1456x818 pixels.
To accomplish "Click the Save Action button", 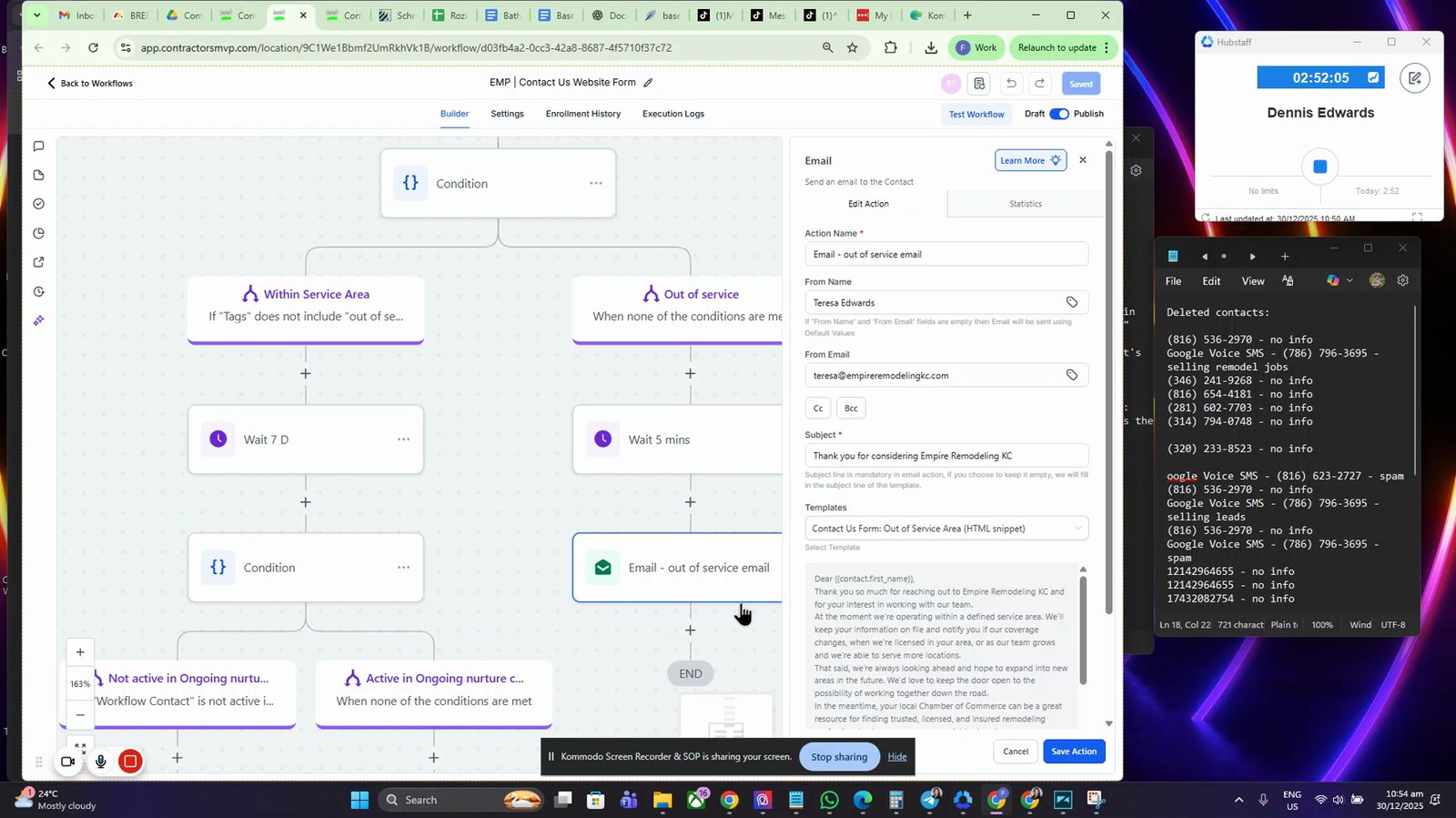I will 1074,752.
